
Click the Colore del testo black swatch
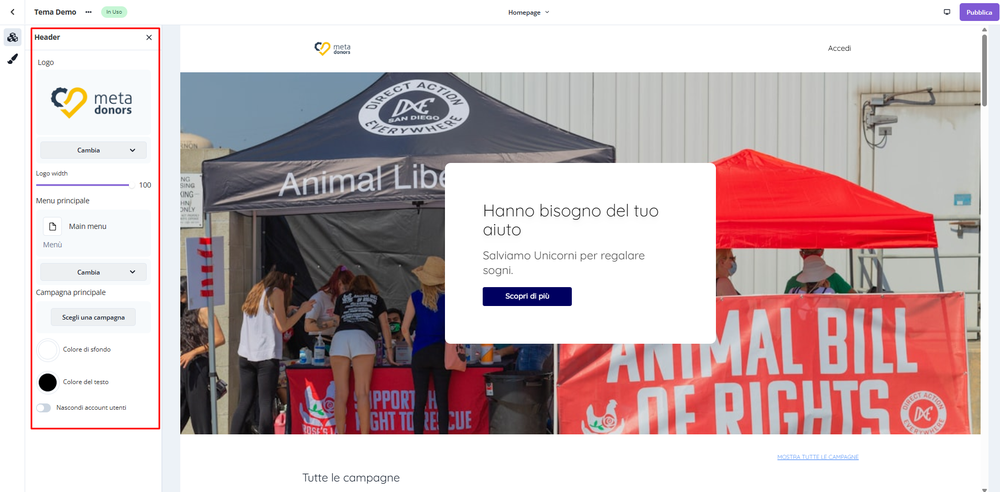48,382
